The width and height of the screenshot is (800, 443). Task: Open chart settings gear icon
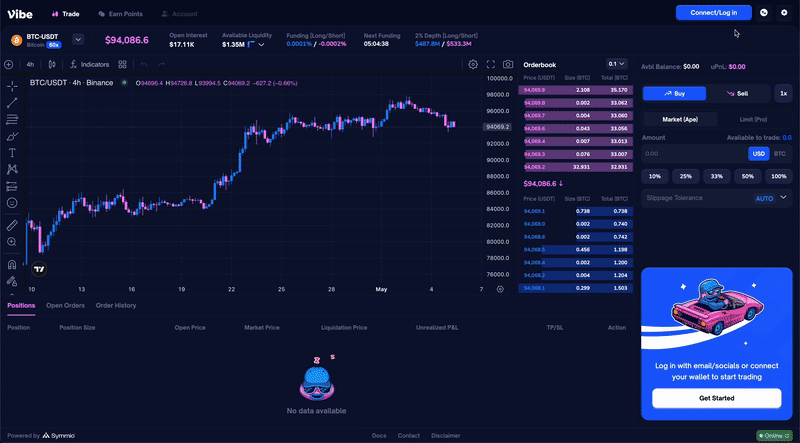(x=473, y=64)
